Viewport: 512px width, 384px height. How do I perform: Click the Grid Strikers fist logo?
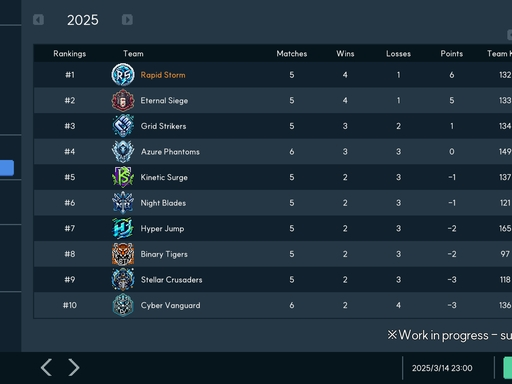pos(123,126)
